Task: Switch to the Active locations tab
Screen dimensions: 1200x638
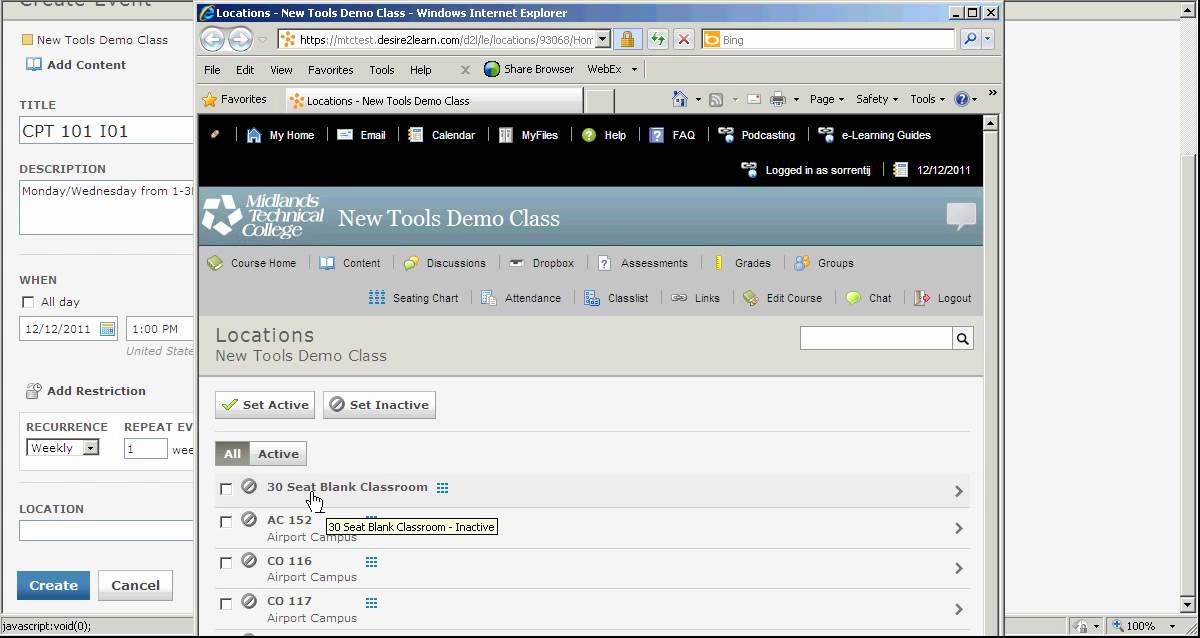Action: point(278,453)
